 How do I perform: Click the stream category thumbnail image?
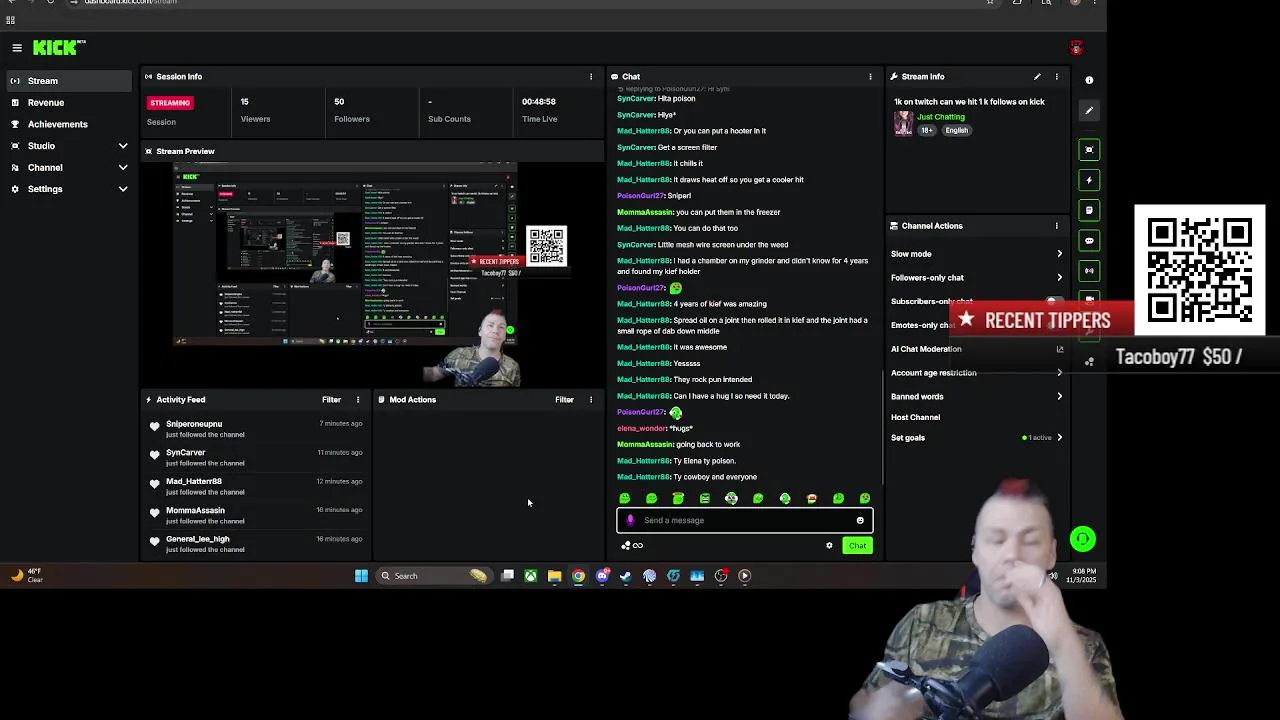coord(903,123)
